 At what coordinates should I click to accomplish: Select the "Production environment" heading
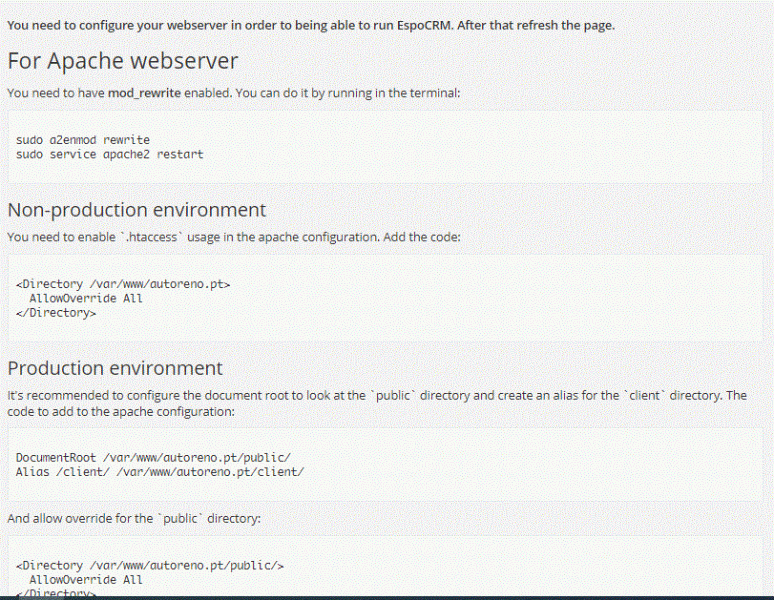(115, 368)
